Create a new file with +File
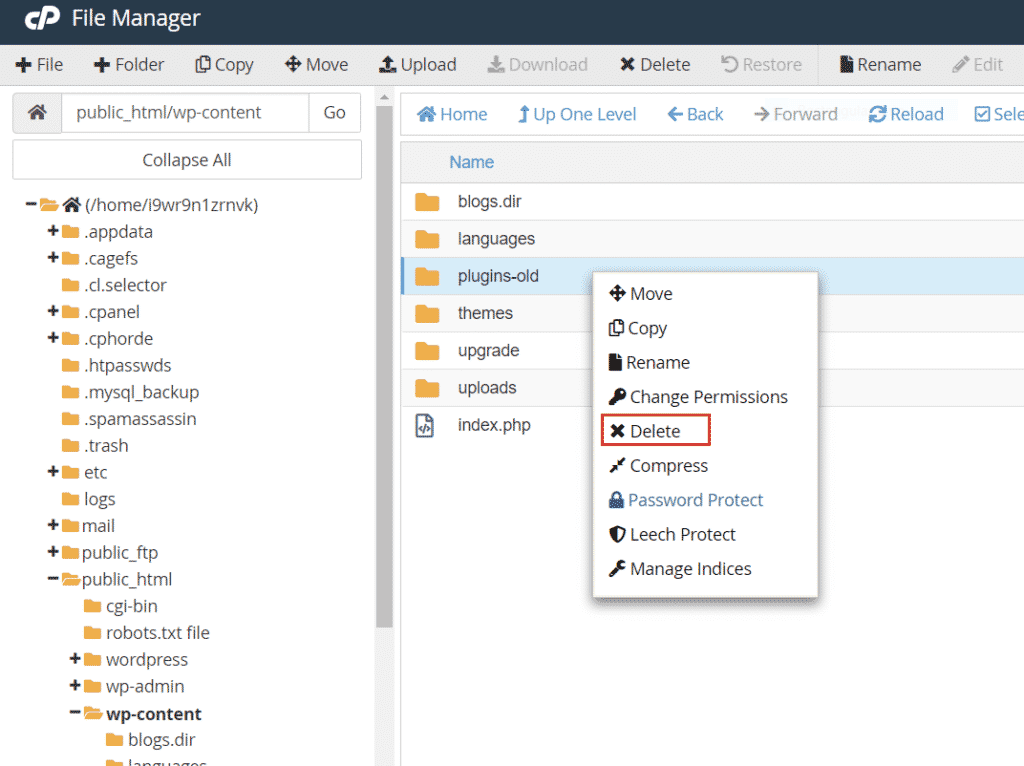 [x=39, y=65]
